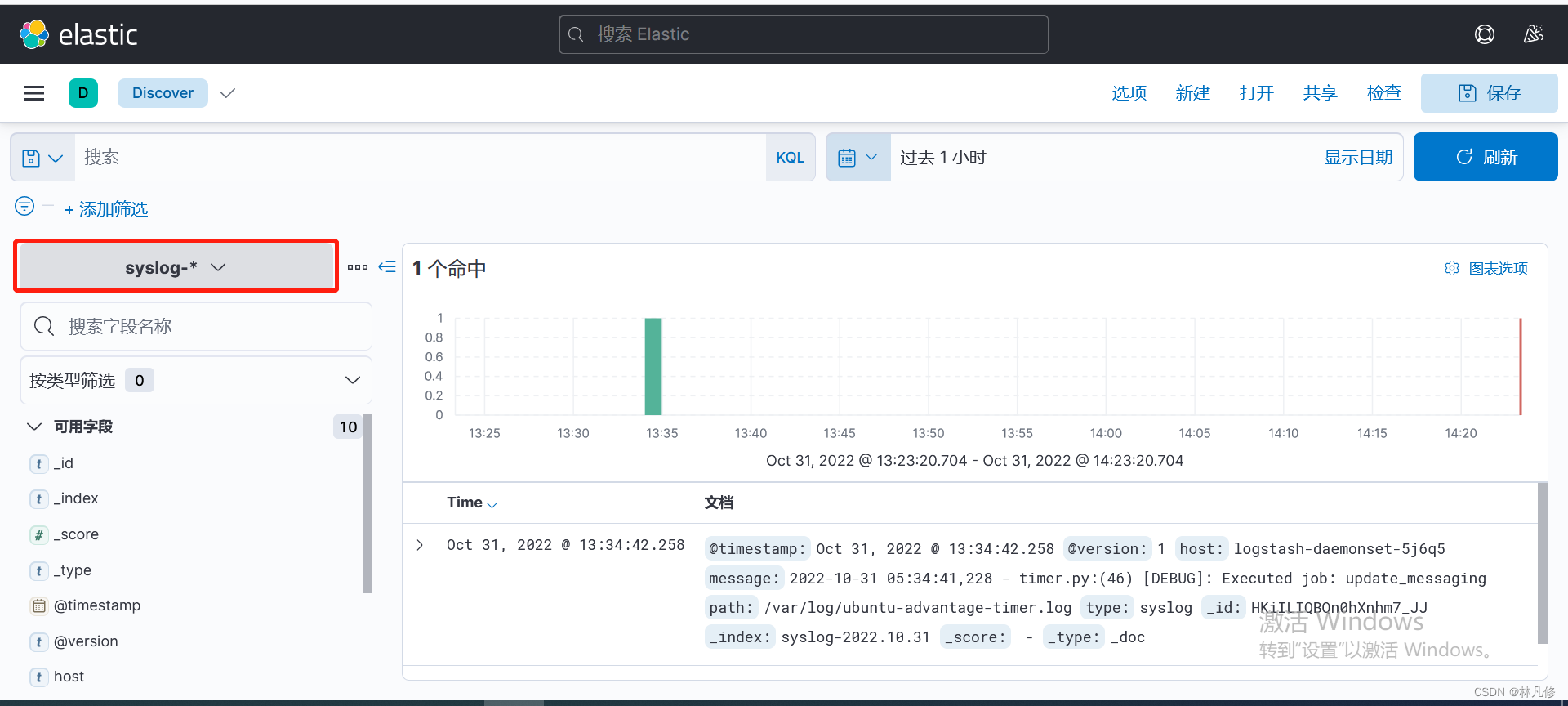Click Inspect (检查) in the top menu
The height and width of the screenshot is (706, 1568).
tap(1384, 93)
